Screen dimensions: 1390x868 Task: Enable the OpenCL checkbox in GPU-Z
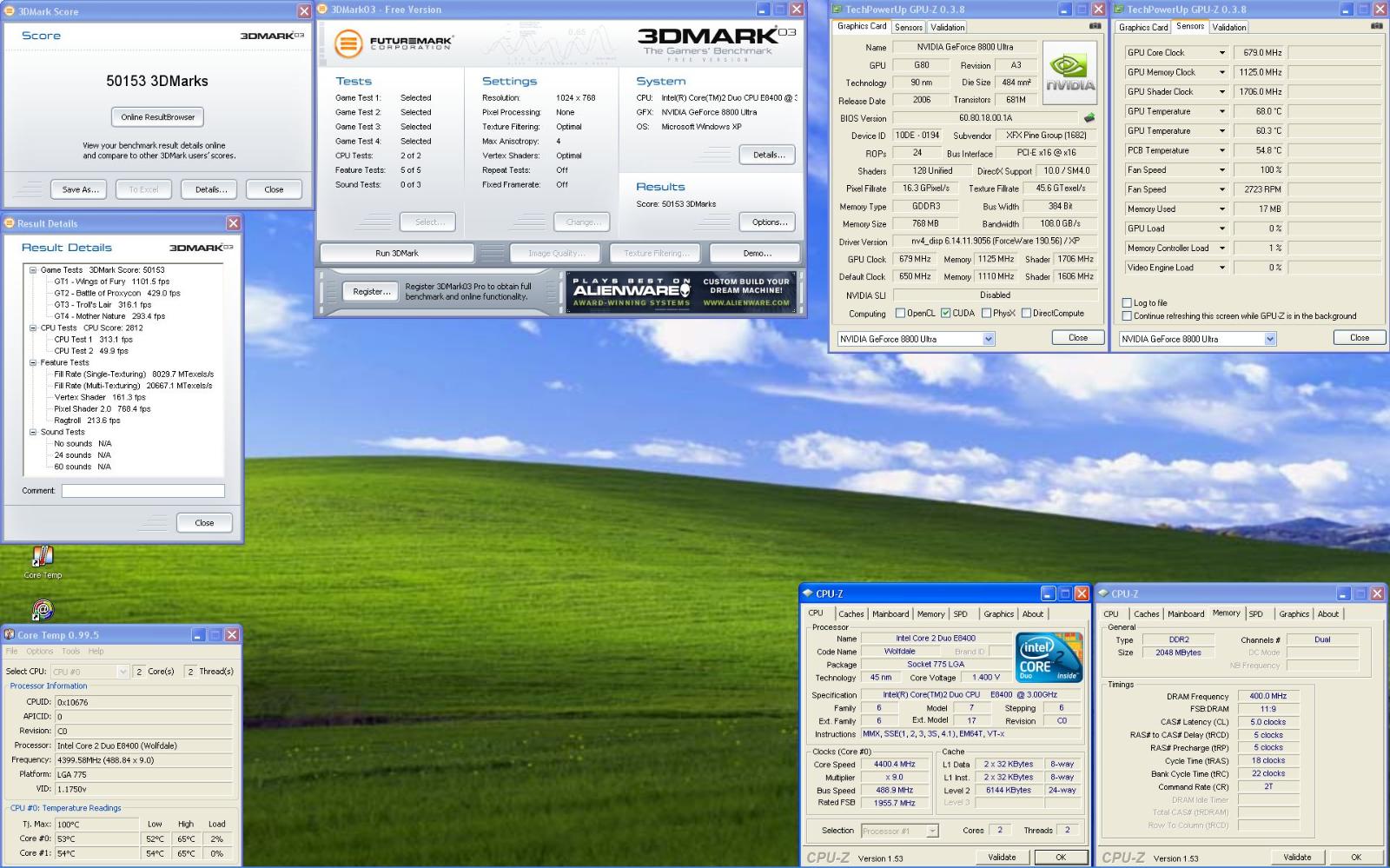[x=901, y=313]
